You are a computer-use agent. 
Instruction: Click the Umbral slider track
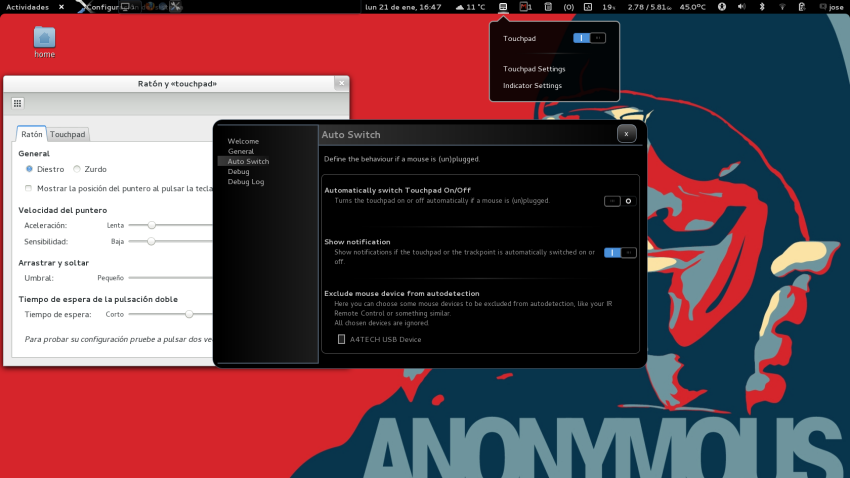coord(171,277)
